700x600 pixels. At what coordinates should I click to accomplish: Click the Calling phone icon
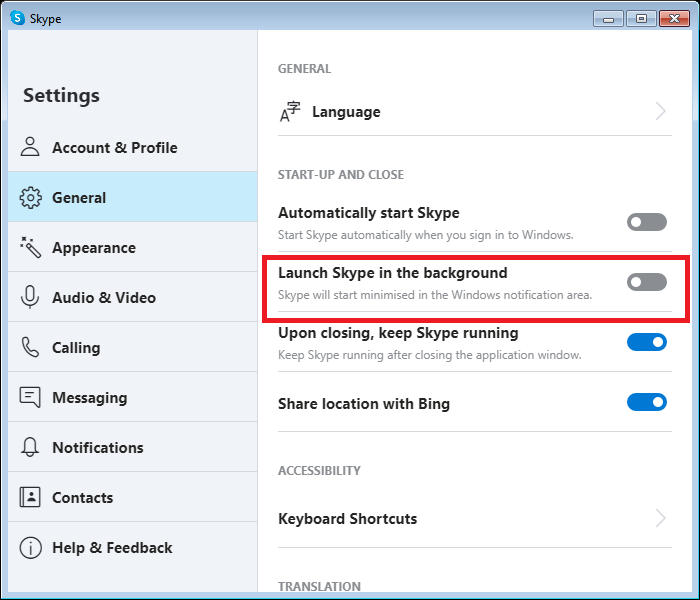click(30, 347)
